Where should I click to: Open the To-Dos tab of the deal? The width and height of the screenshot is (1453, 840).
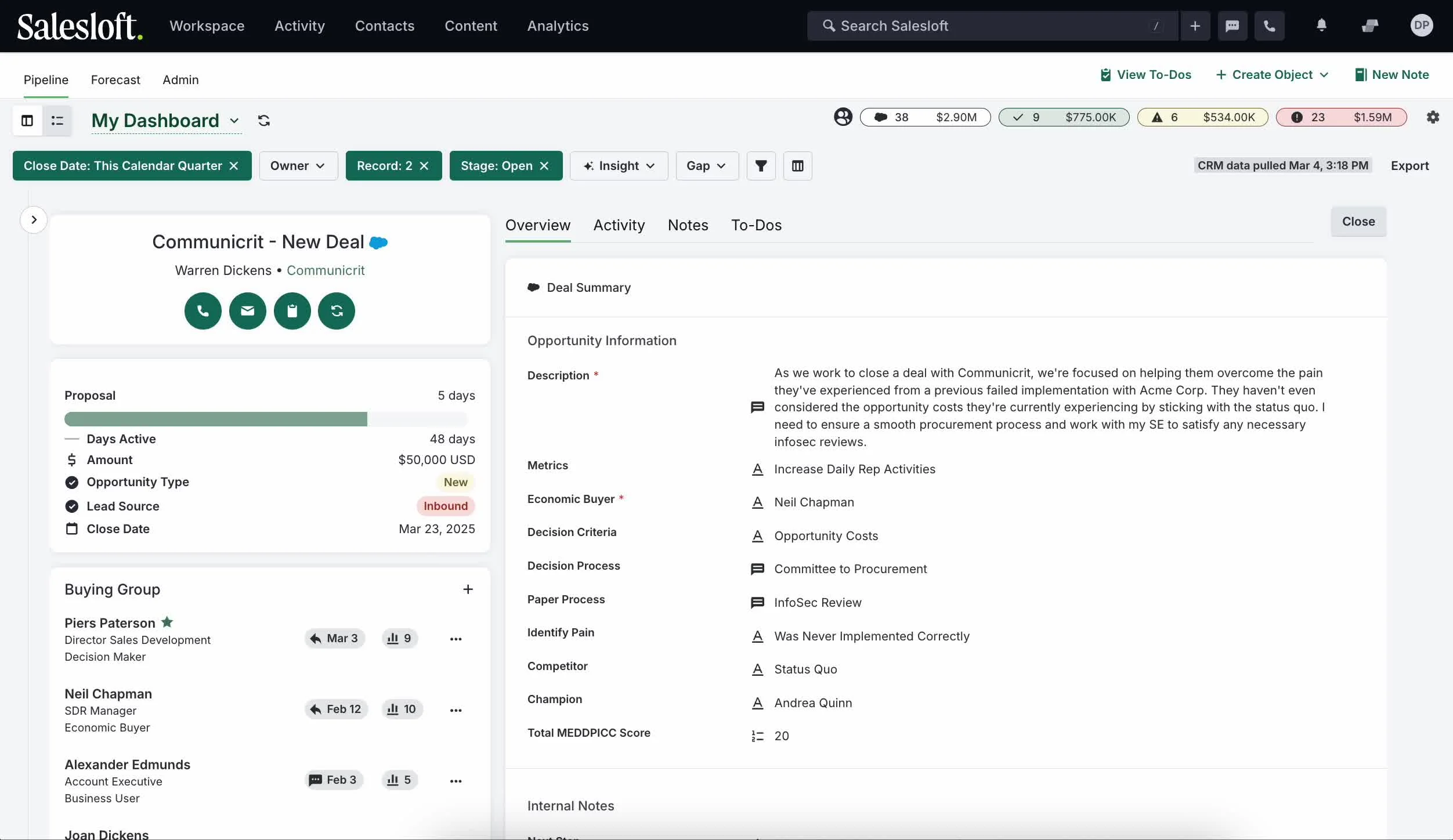tap(756, 225)
